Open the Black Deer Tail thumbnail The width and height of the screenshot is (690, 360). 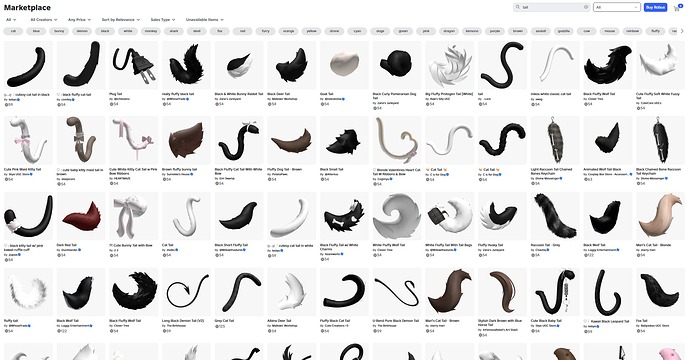[291, 65]
